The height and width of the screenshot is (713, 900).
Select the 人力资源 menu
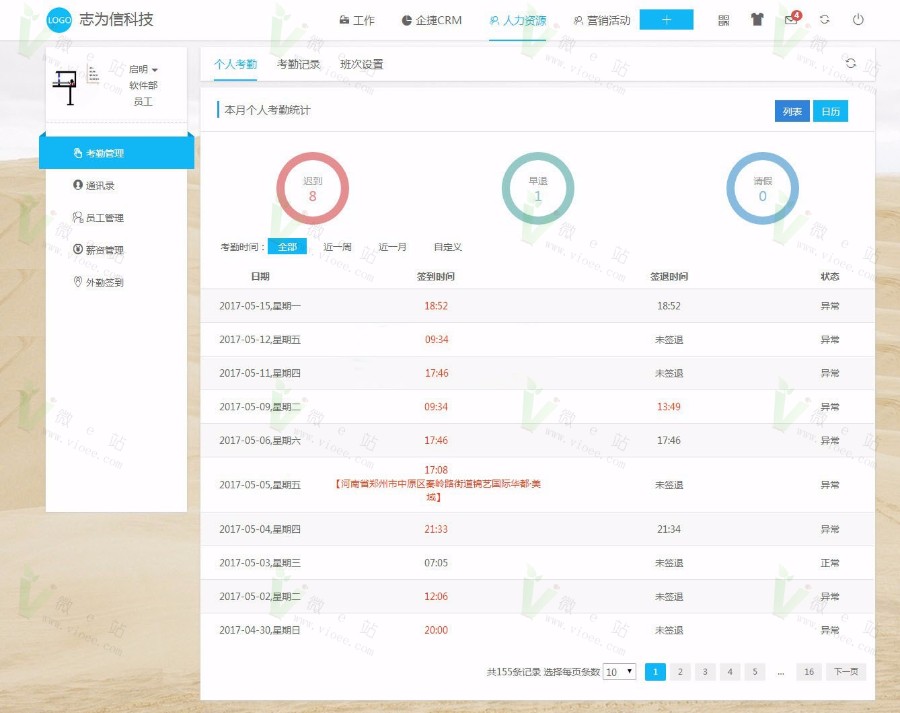[518, 20]
